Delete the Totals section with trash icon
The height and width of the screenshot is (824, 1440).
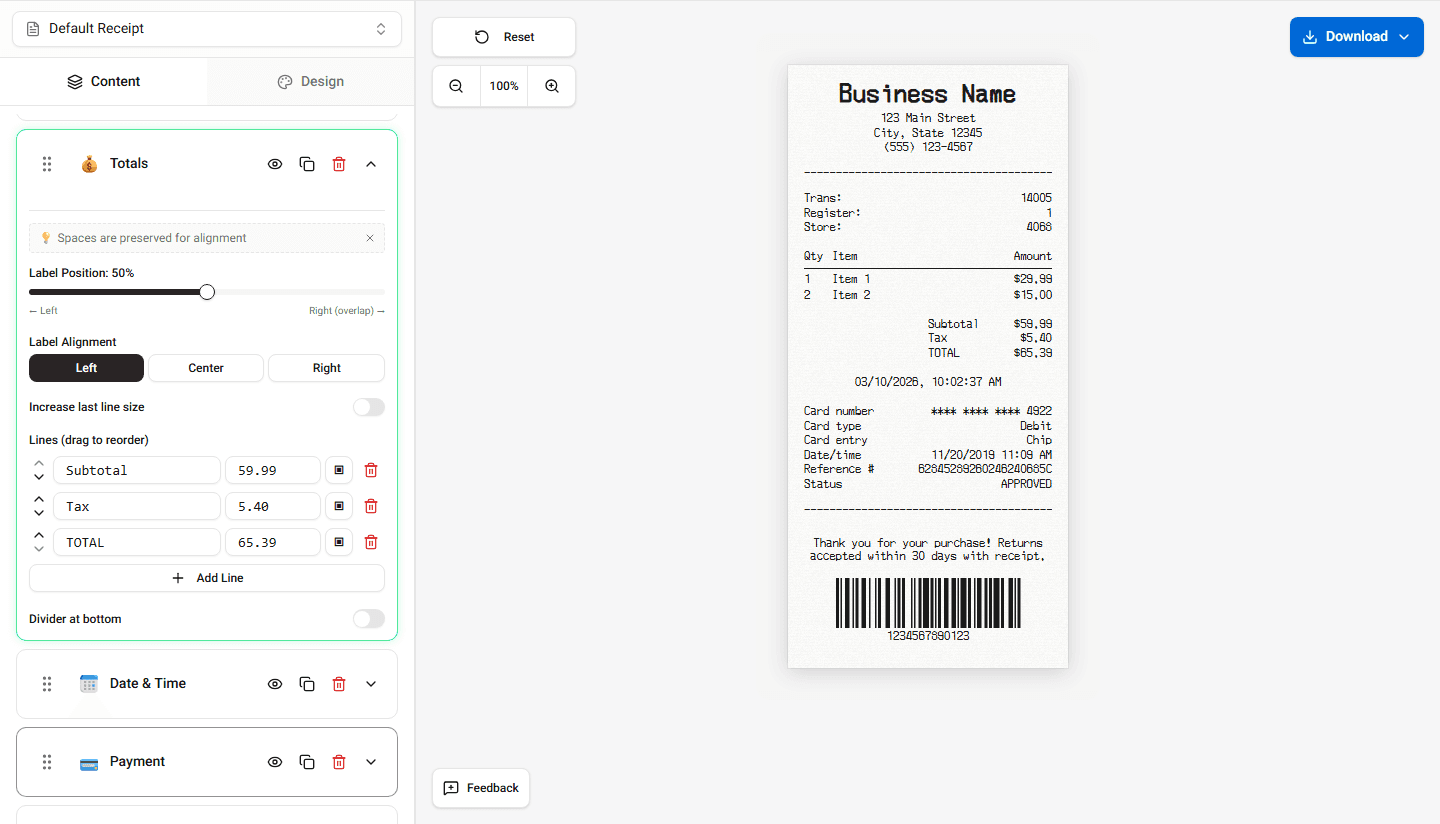[x=339, y=163]
